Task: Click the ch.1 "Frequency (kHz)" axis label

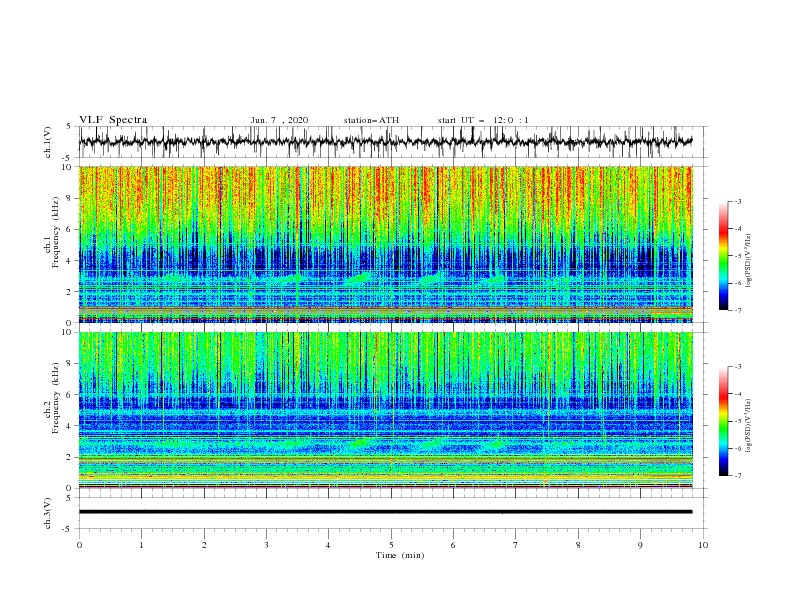Action: click(x=56, y=233)
